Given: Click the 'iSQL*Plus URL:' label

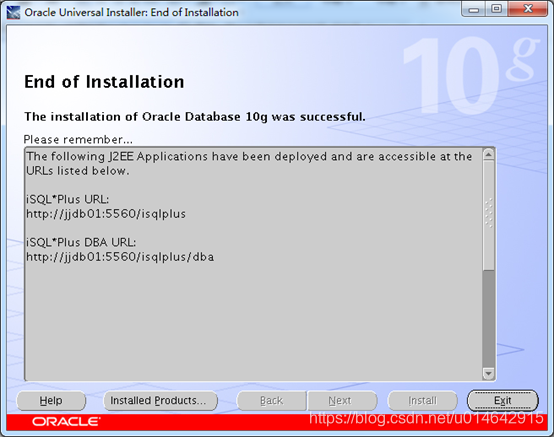Looking at the screenshot, I should coord(68,199).
